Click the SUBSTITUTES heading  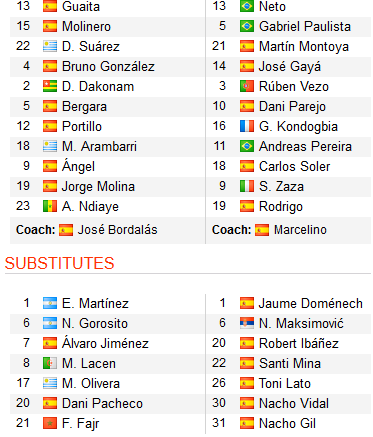[x=60, y=263]
